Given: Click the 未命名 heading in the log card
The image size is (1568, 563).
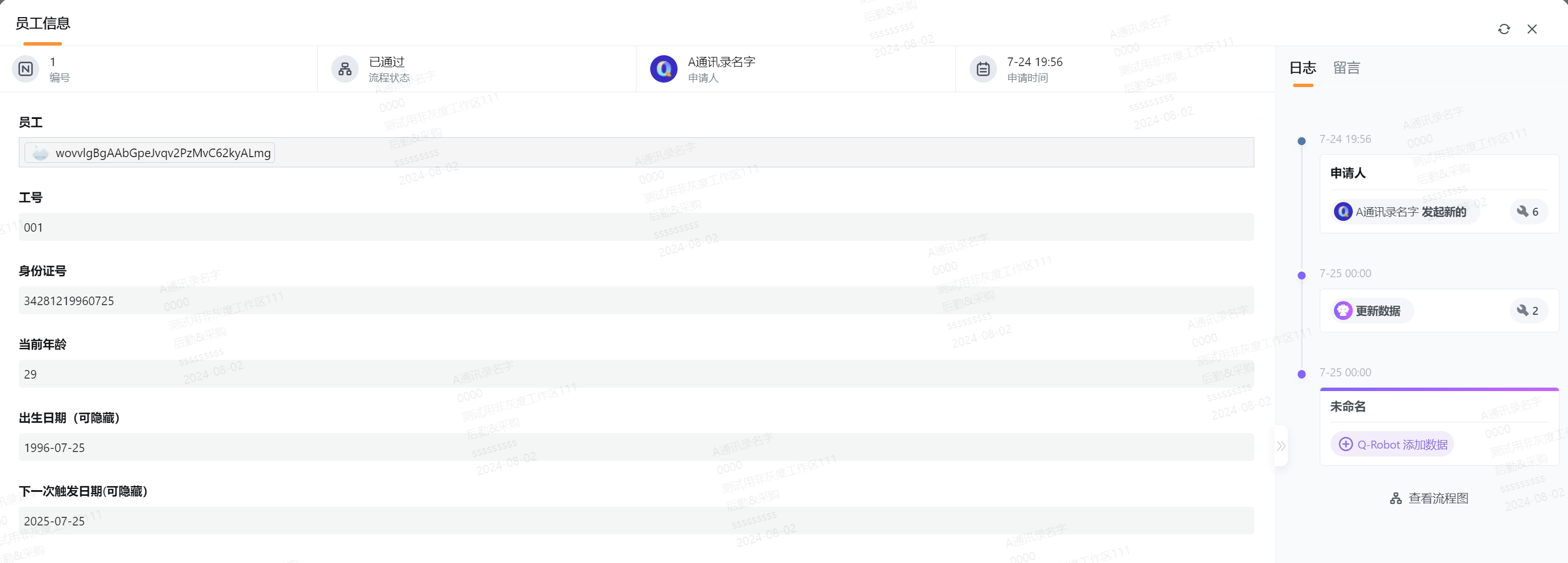Looking at the screenshot, I should [1348, 406].
